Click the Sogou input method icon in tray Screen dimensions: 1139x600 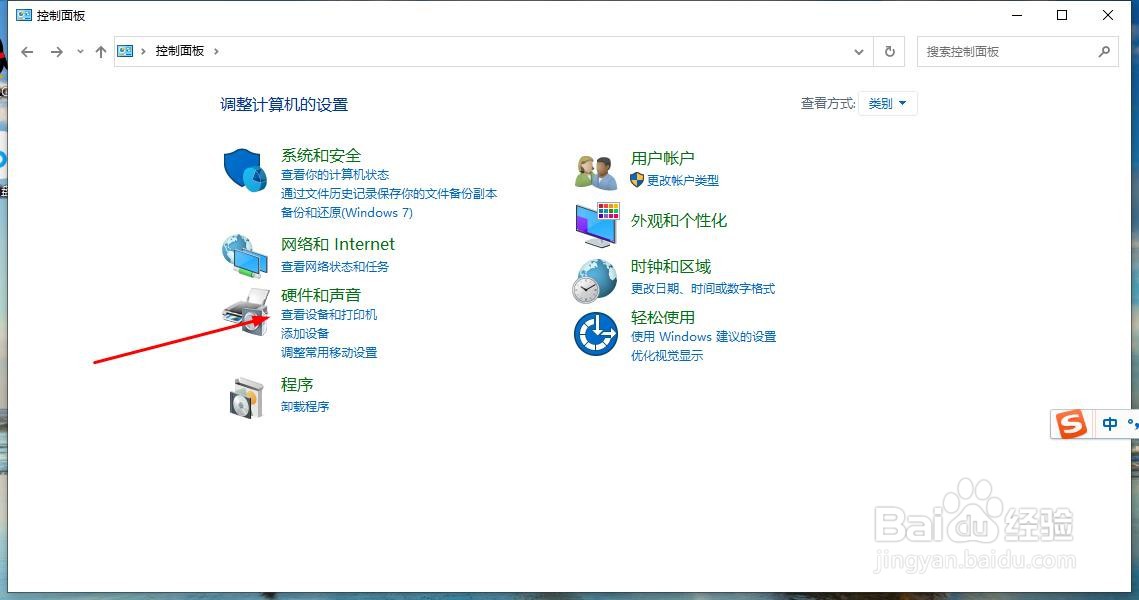[x=1069, y=423]
